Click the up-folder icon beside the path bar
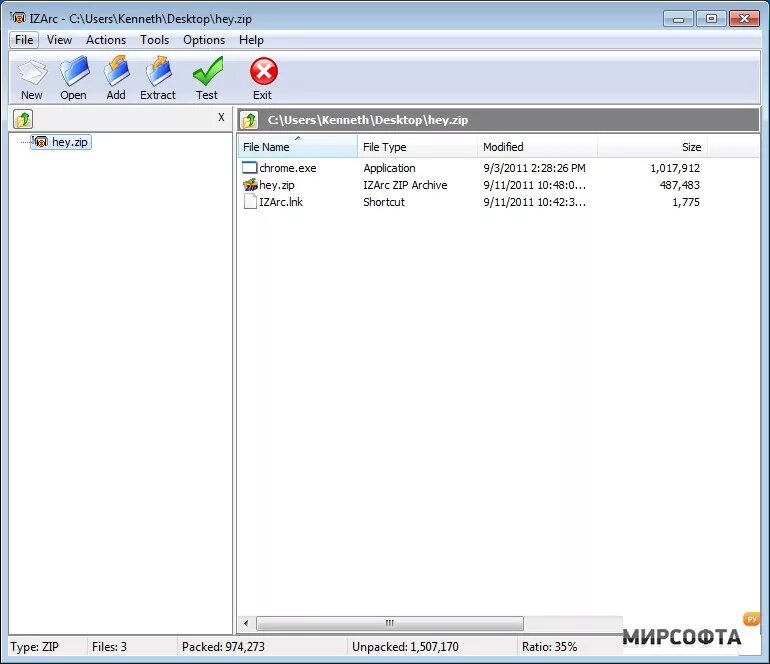Viewport: 770px width, 664px height. (249, 120)
